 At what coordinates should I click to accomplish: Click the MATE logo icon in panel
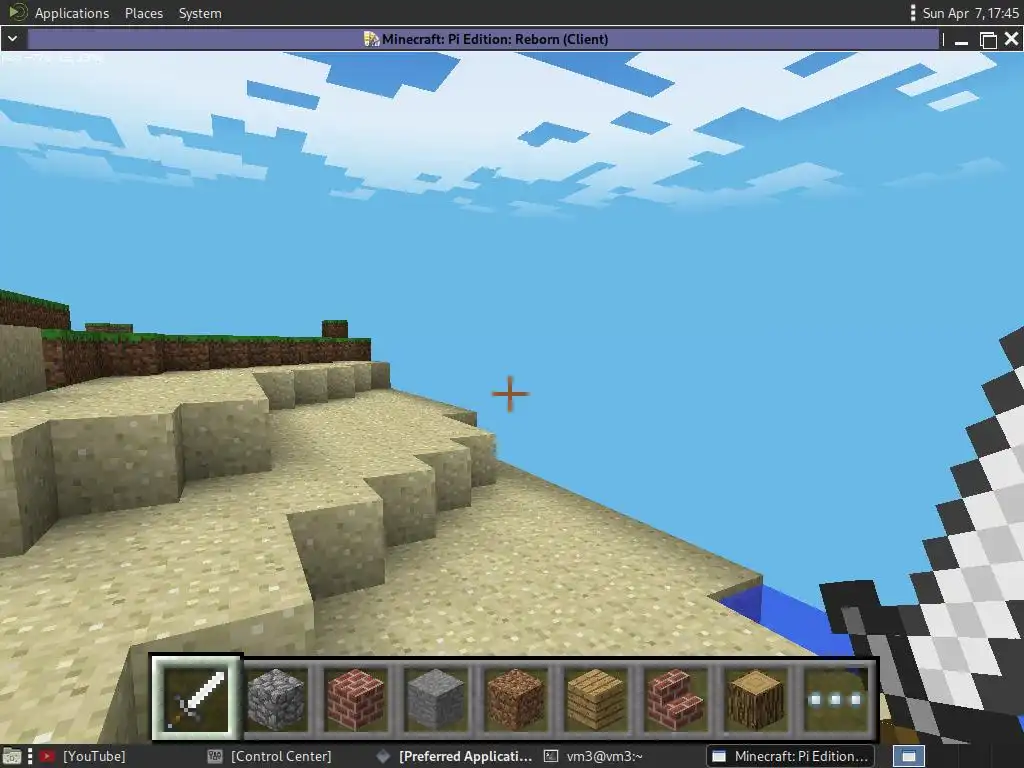click(x=18, y=12)
